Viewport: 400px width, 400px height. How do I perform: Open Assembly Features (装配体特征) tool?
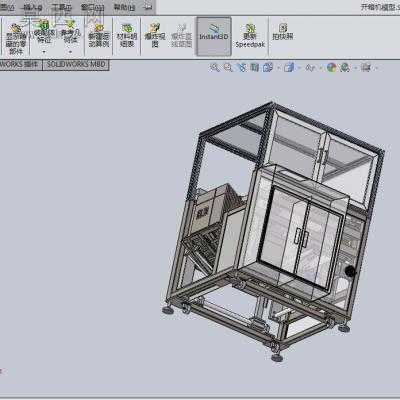pyautogui.click(x=44, y=33)
